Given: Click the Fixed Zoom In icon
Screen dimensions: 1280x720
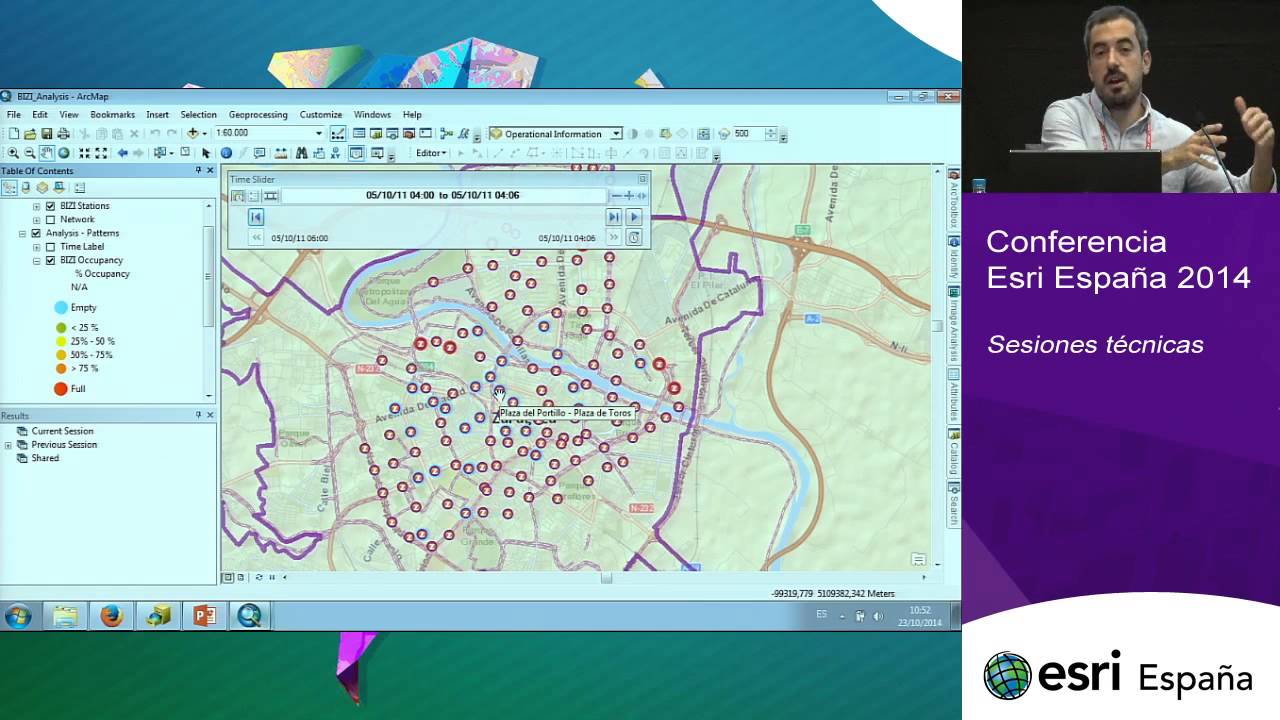Looking at the screenshot, I should (x=85, y=153).
